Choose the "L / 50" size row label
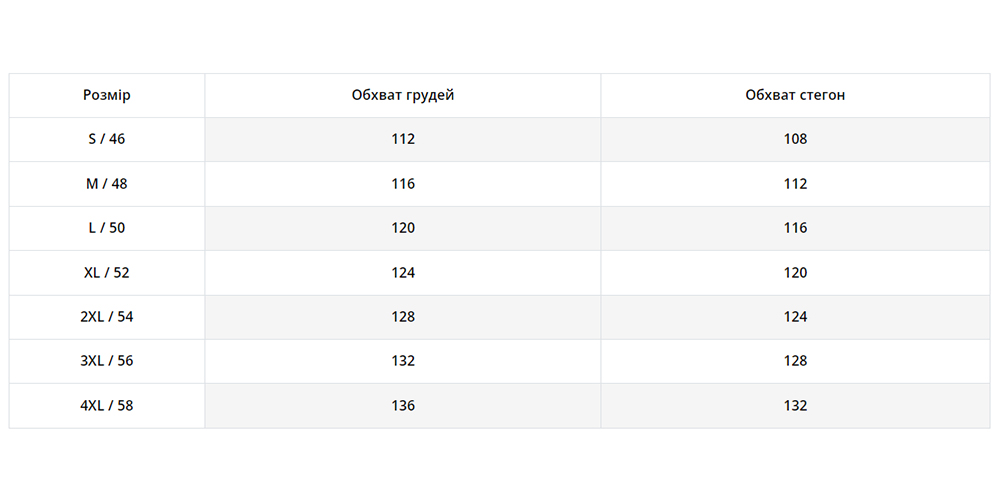Screen dimensions: 1000x500 [x=107, y=228]
